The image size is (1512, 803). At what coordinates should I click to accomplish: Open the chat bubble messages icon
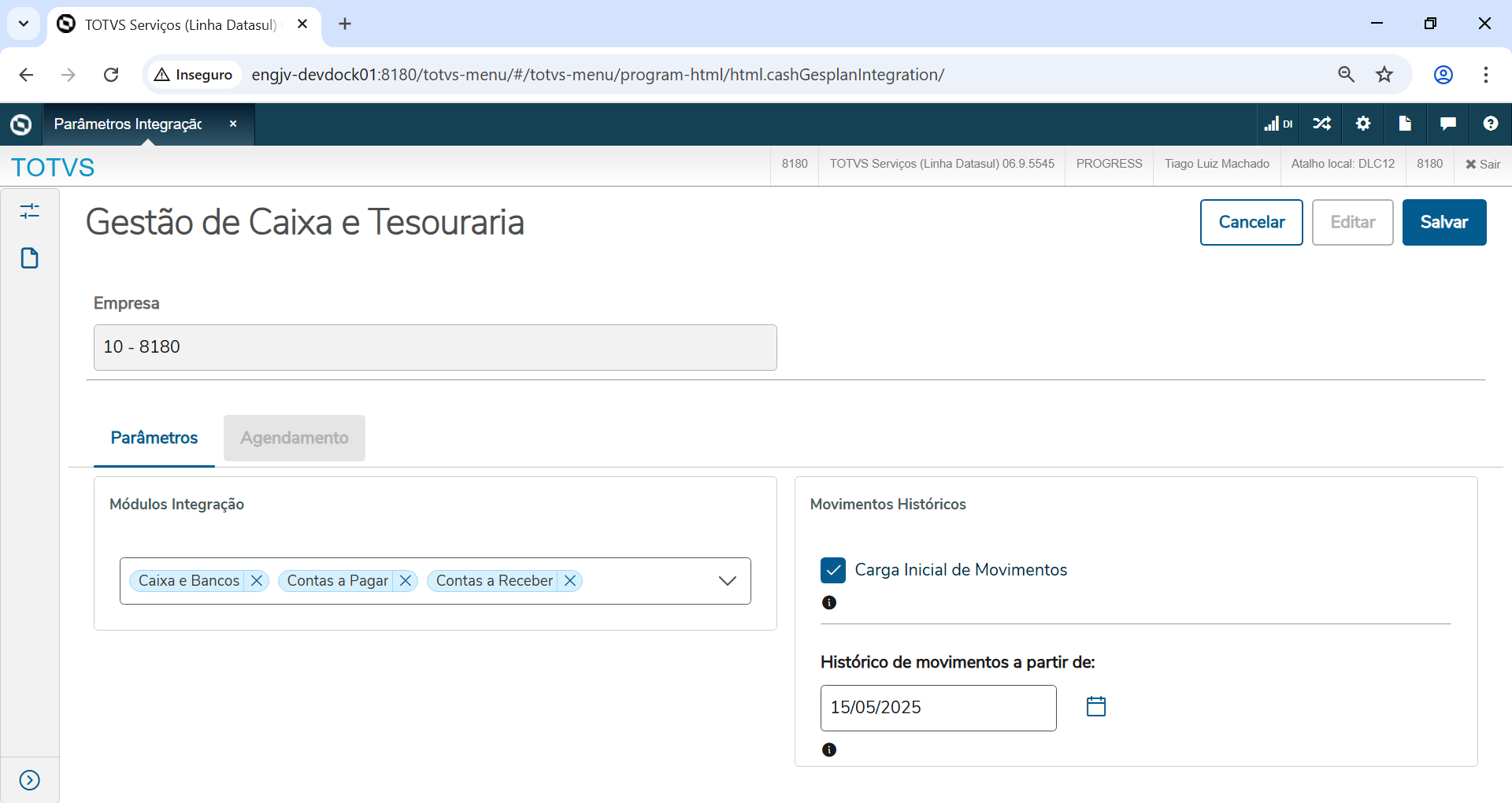tap(1447, 124)
